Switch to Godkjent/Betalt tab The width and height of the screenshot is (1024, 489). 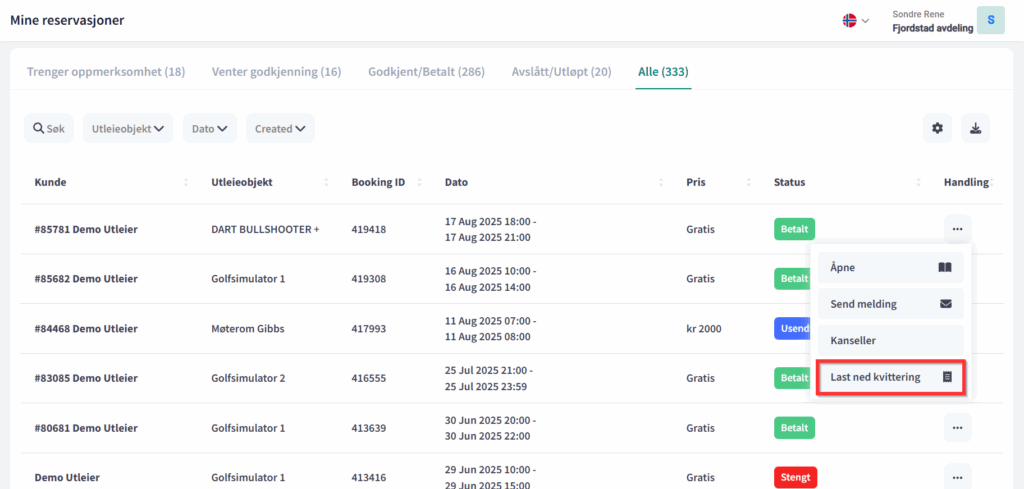tap(426, 72)
